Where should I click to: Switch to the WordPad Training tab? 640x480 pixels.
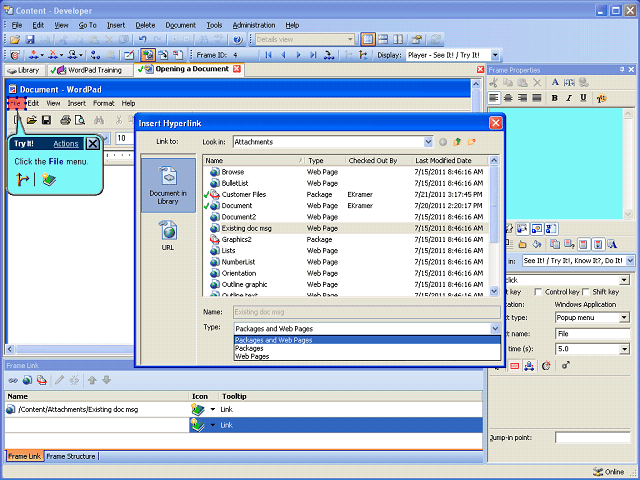(90, 70)
